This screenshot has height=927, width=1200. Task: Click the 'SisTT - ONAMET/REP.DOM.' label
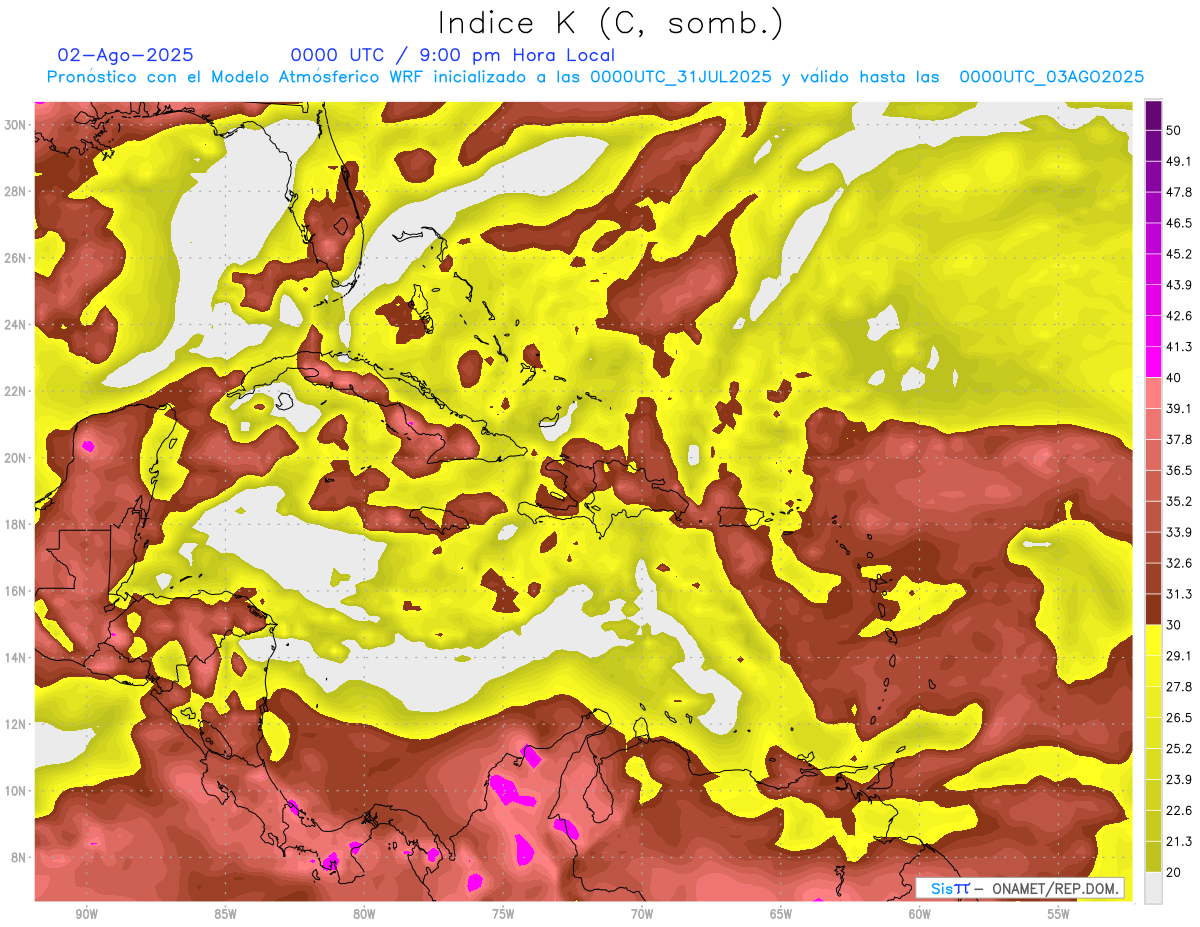point(1021,888)
